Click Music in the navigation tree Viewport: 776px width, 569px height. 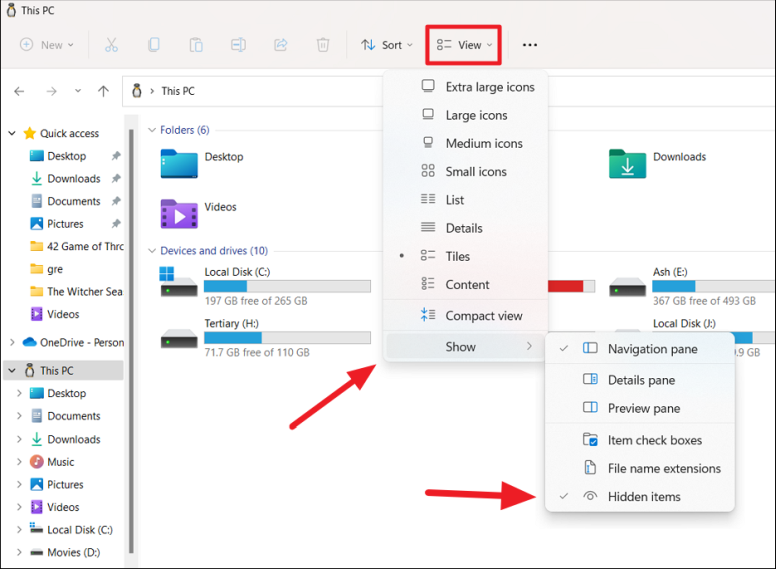click(x=60, y=462)
